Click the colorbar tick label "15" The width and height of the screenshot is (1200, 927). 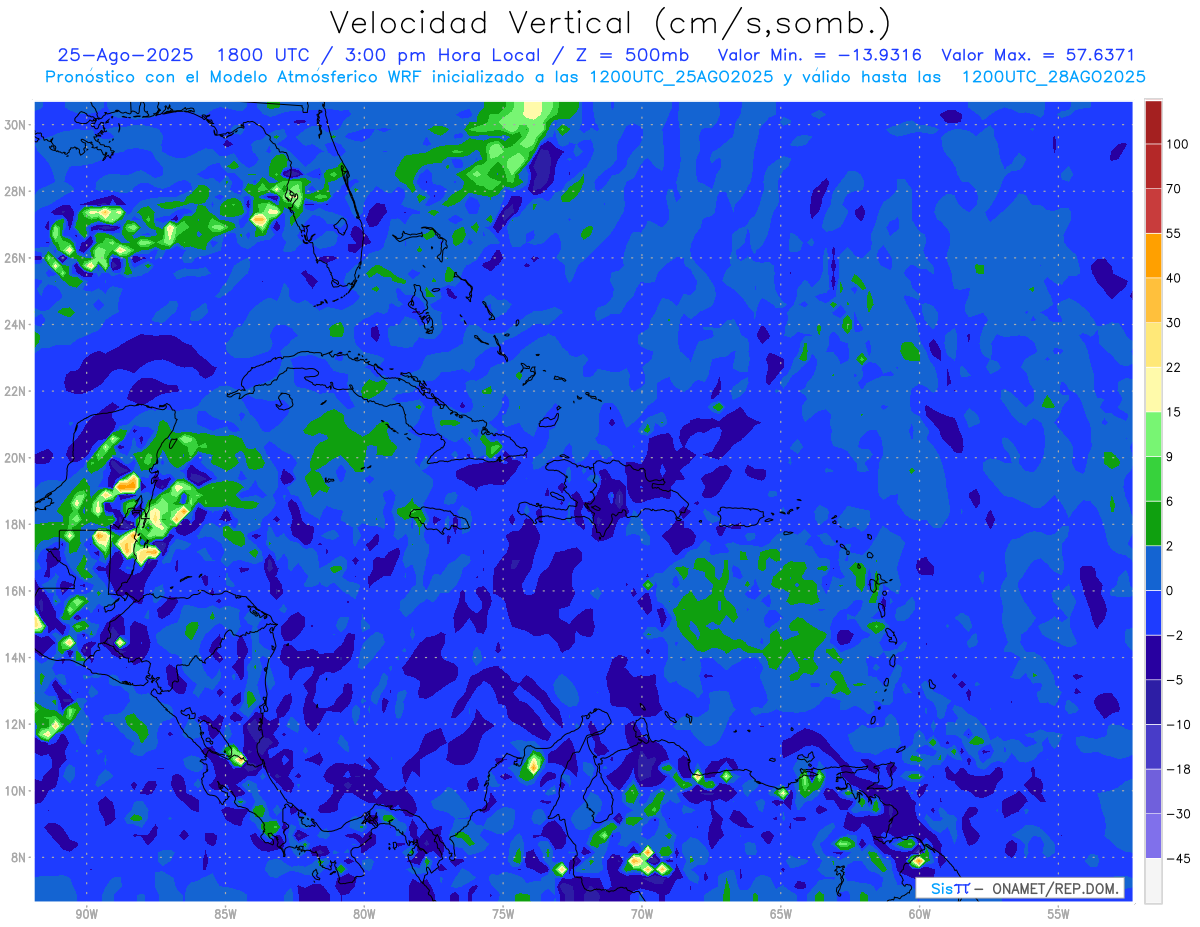(1174, 412)
